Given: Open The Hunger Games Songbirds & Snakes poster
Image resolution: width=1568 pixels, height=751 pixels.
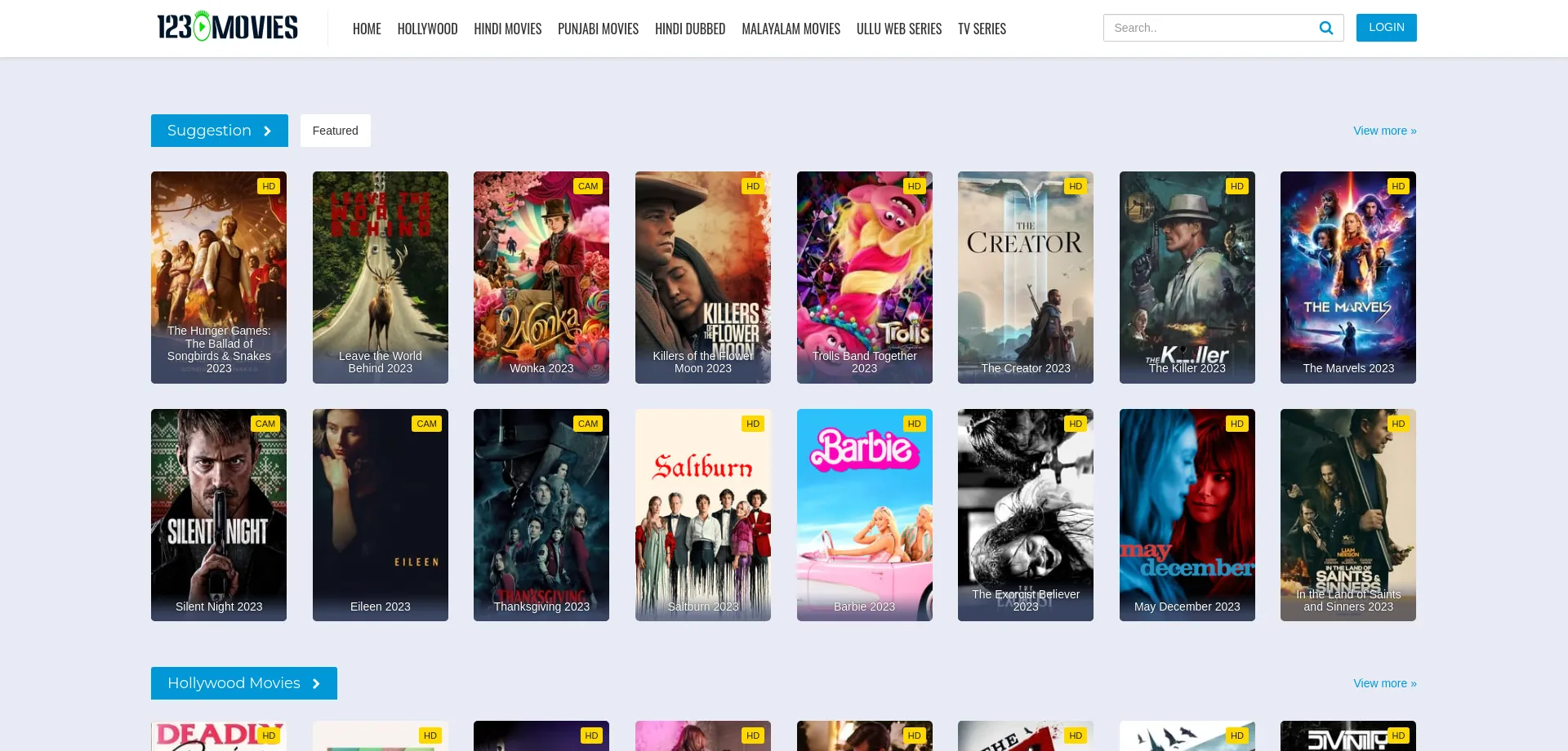Looking at the screenshot, I should click(x=219, y=278).
